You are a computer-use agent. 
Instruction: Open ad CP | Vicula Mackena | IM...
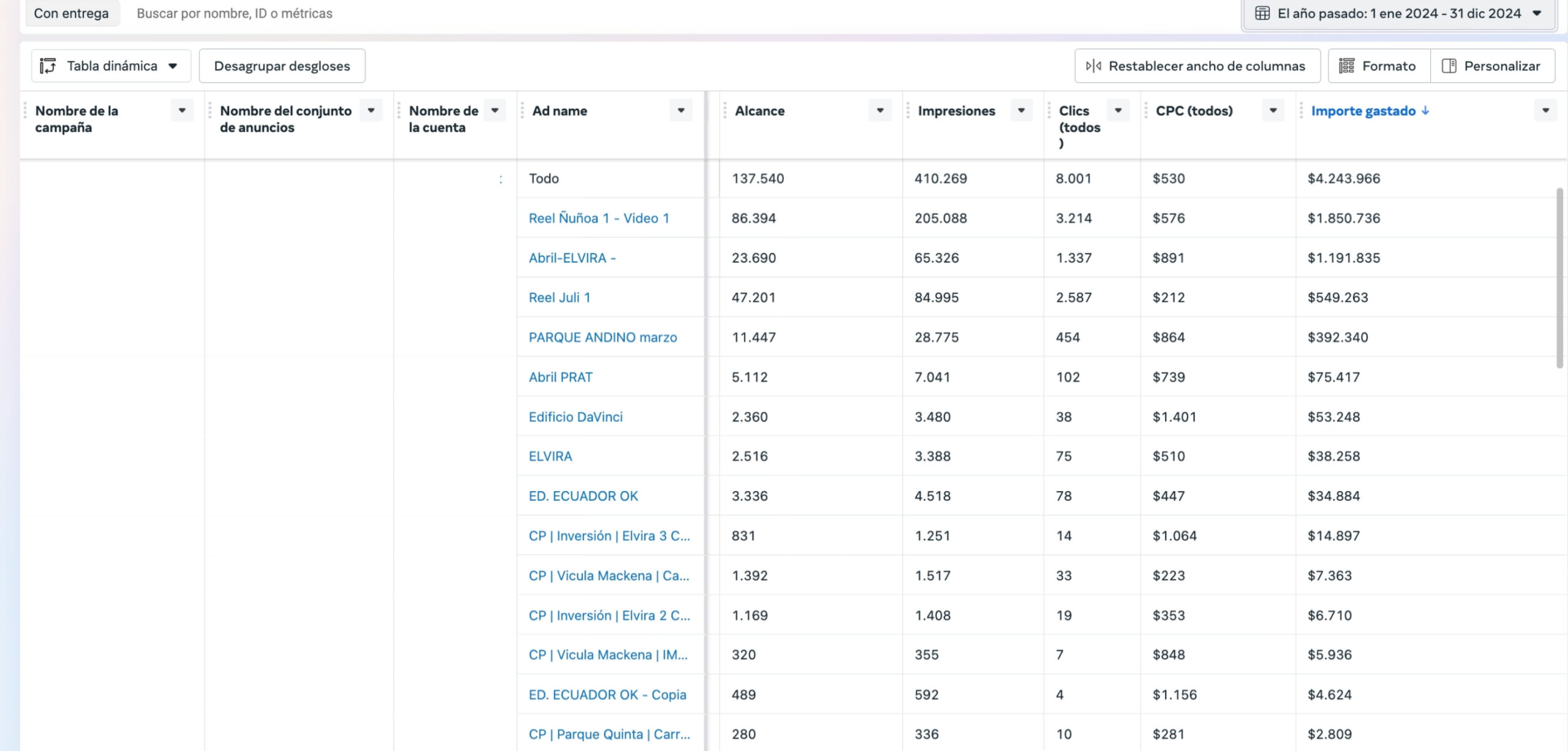(608, 655)
